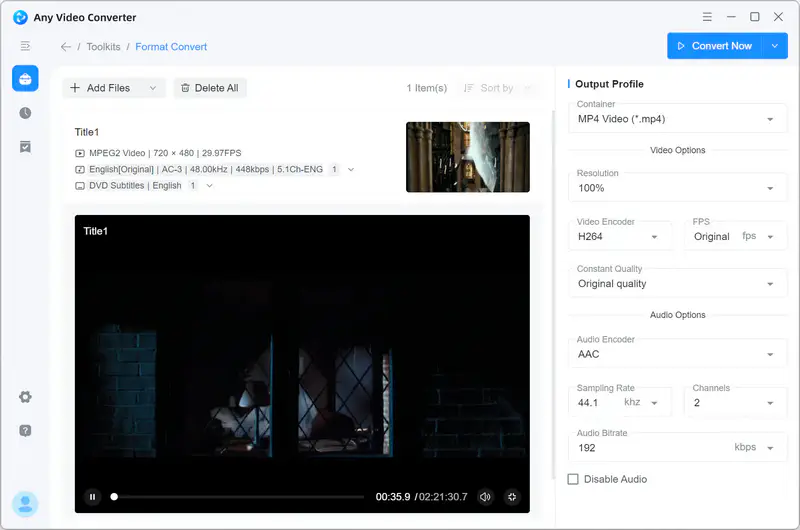Viewport: 800px width, 530px height.
Task: Open the Sort by menu
Action: [497, 88]
